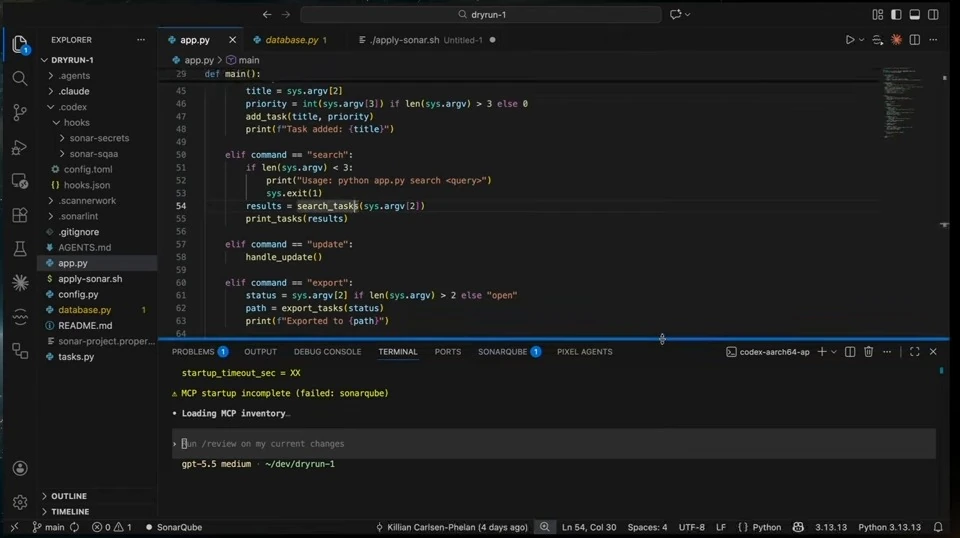Open the run button dropdown arrow
The height and width of the screenshot is (538, 960).
[861, 40]
